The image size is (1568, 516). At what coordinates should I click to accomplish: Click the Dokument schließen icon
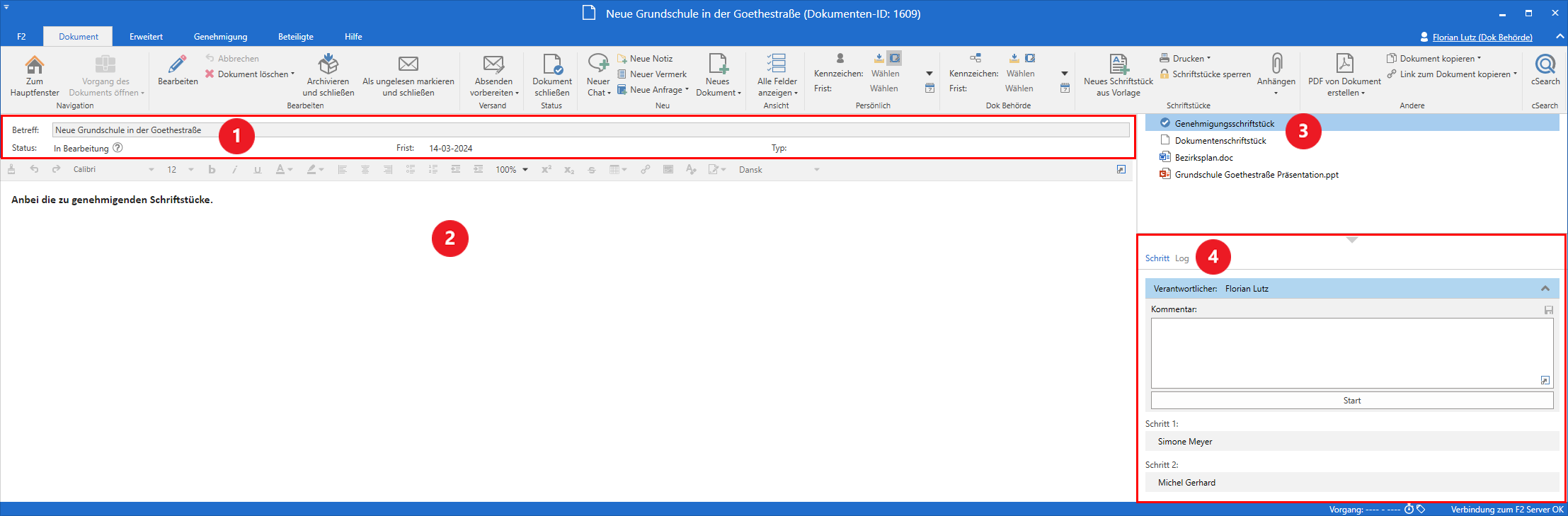coord(552,65)
